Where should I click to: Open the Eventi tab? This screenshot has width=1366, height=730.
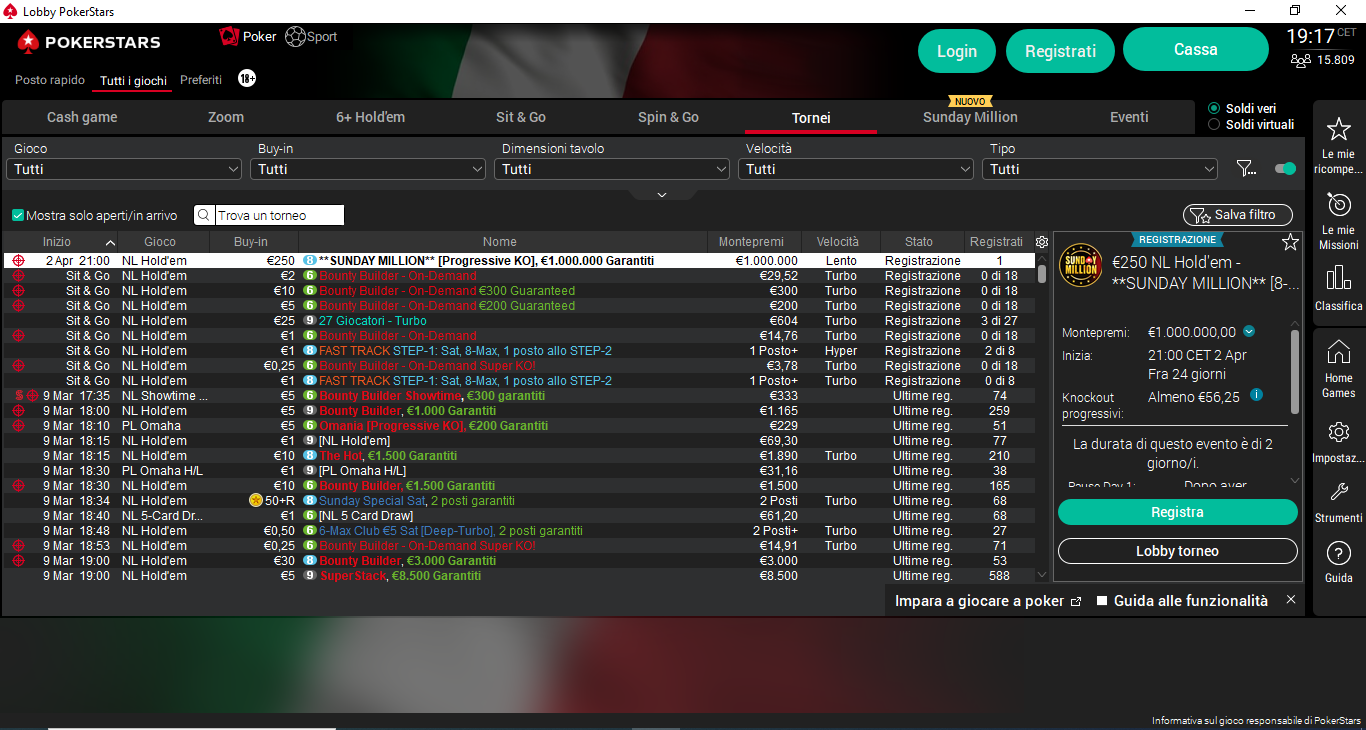click(x=1129, y=117)
